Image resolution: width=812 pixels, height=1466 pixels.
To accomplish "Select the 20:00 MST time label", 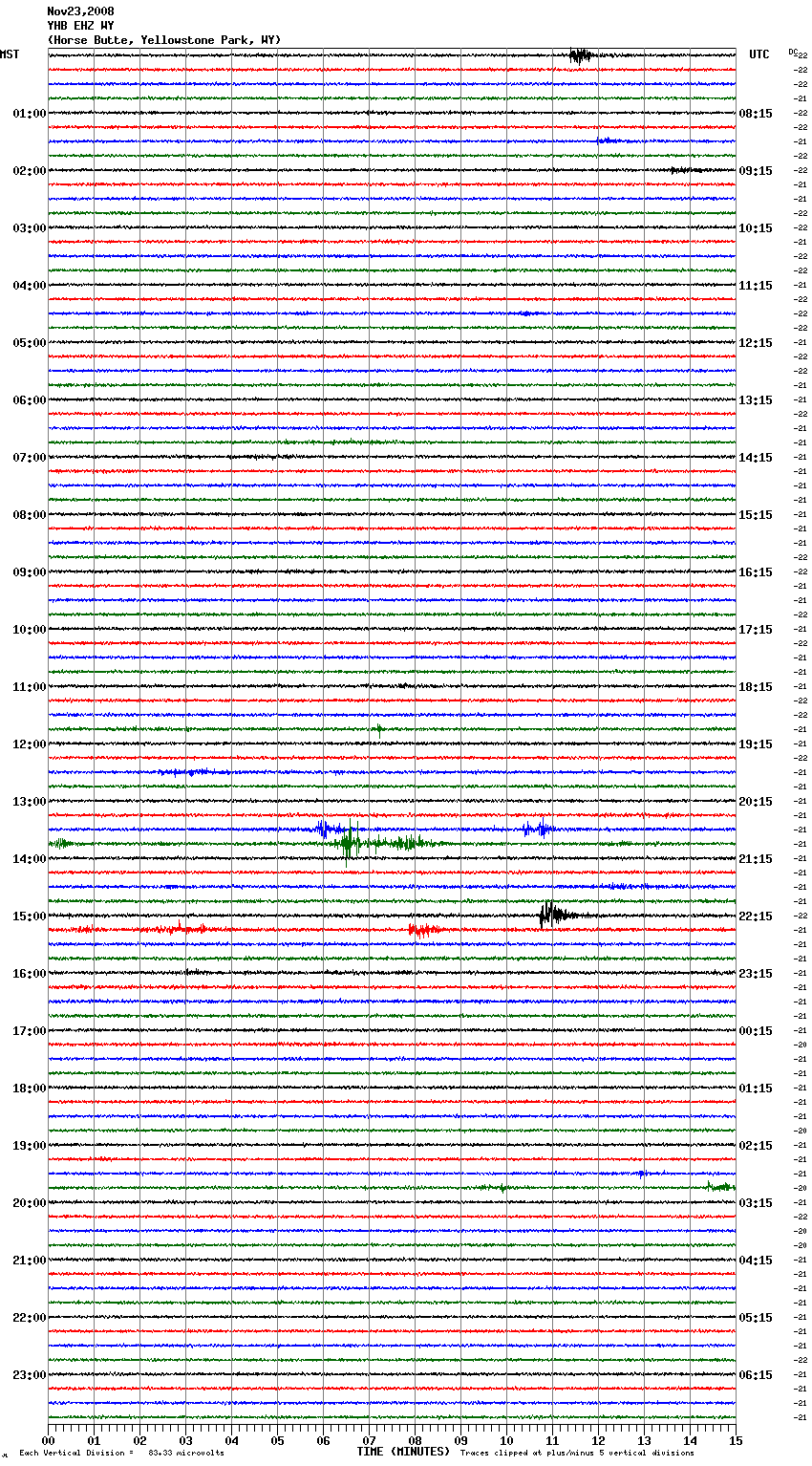I will coord(30,1203).
